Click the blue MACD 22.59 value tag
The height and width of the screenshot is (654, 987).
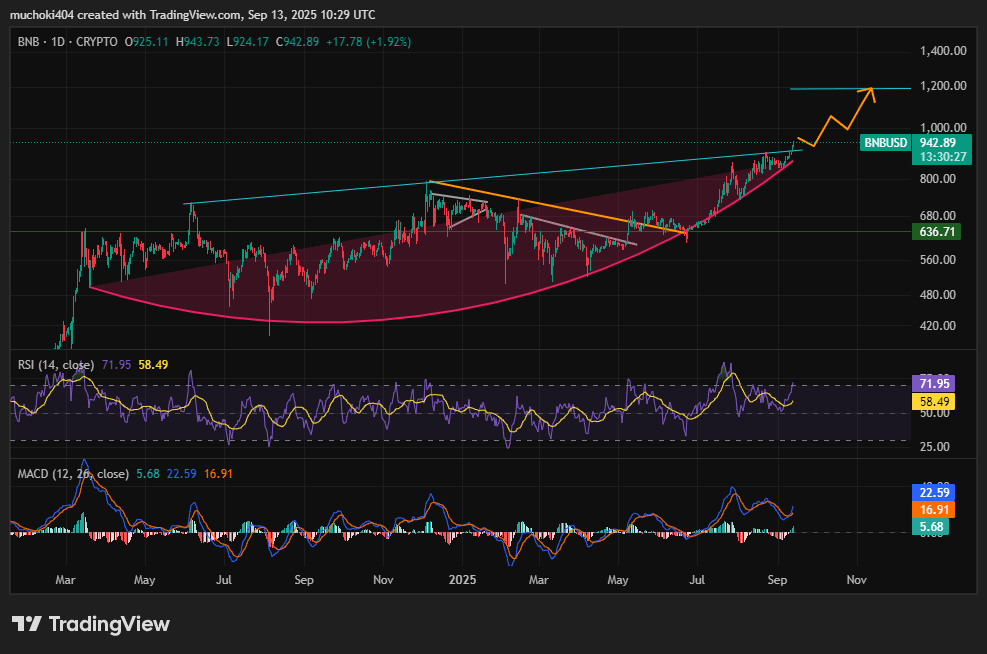(938, 492)
